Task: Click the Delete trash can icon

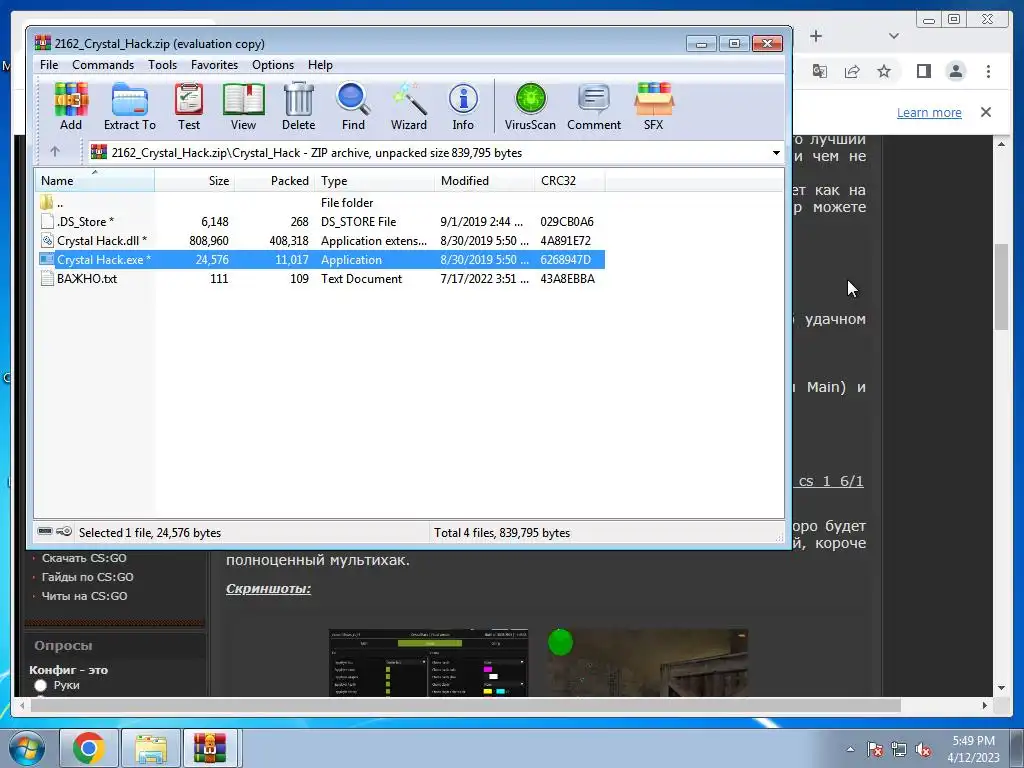Action: (x=298, y=106)
